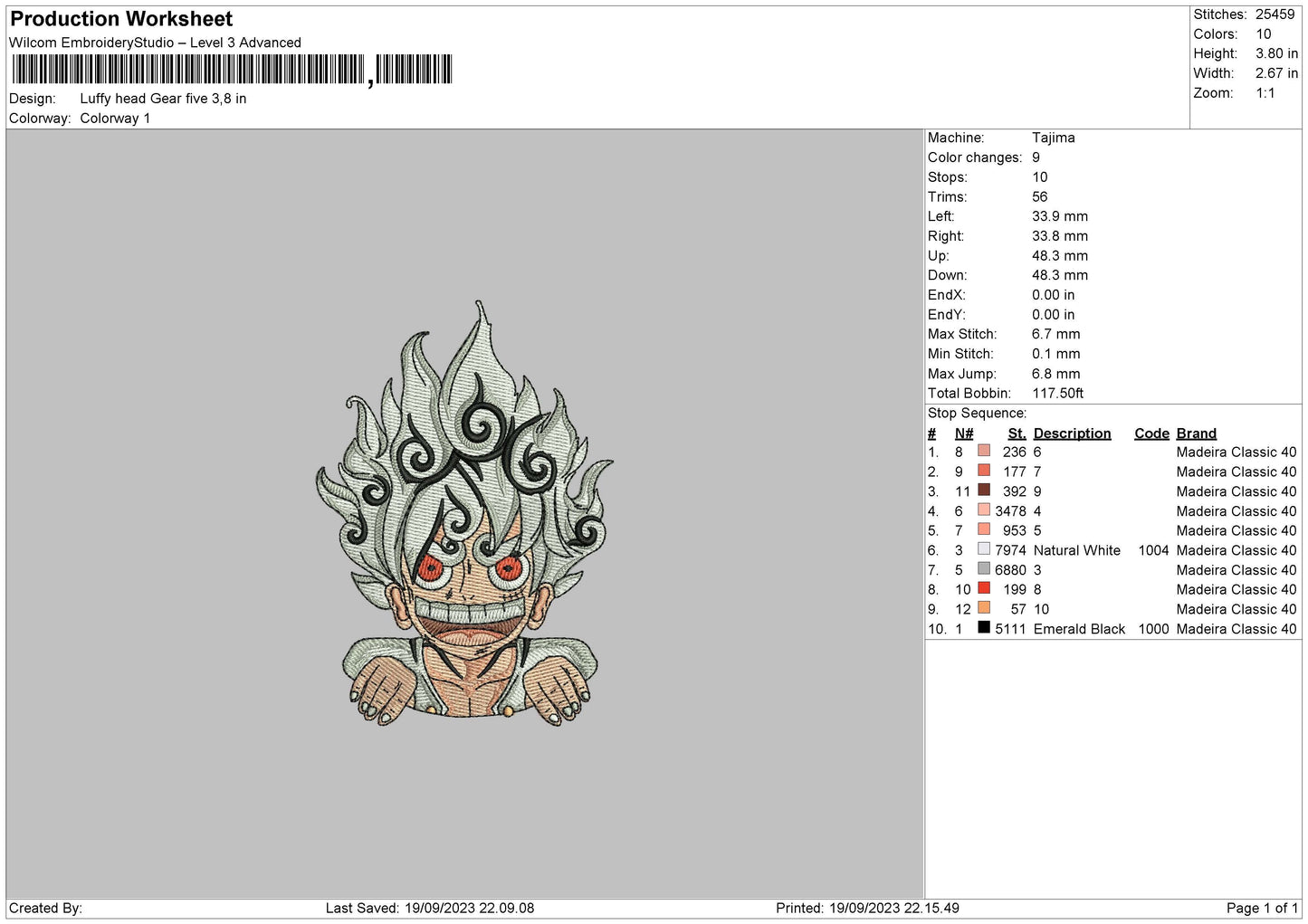The width and height of the screenshot is (1308, 924).
Task: Click the Emerald Black color swatch
Action: coord(984,627)
